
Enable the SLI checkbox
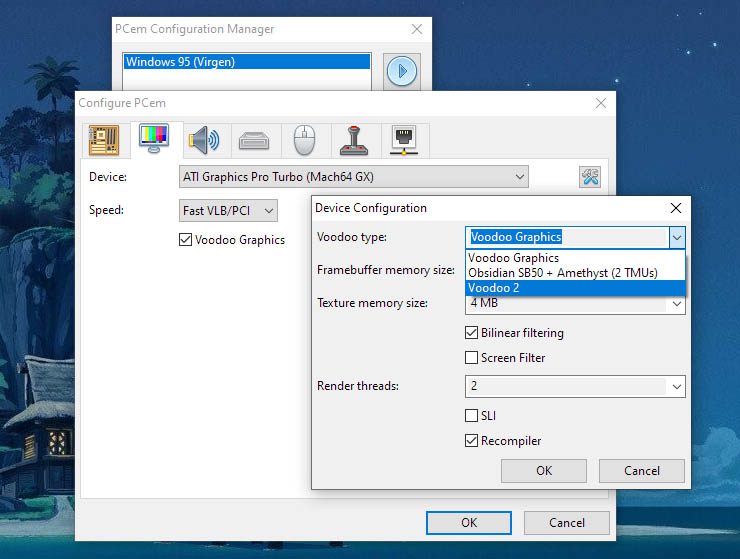pyautogui.click(x=471, y=415)
